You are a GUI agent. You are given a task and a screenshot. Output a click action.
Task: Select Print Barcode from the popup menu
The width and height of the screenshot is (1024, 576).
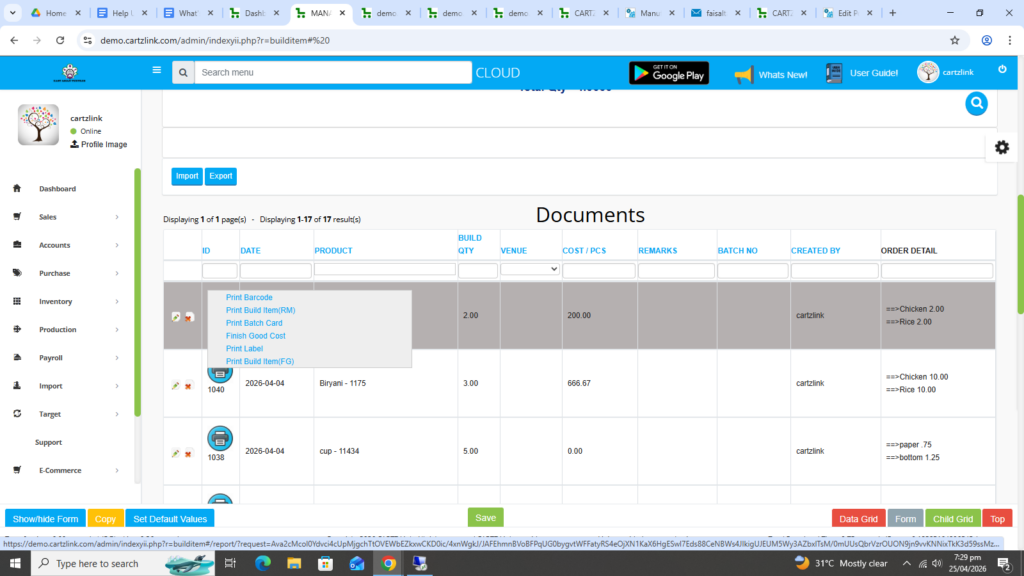tap(249, 297)
